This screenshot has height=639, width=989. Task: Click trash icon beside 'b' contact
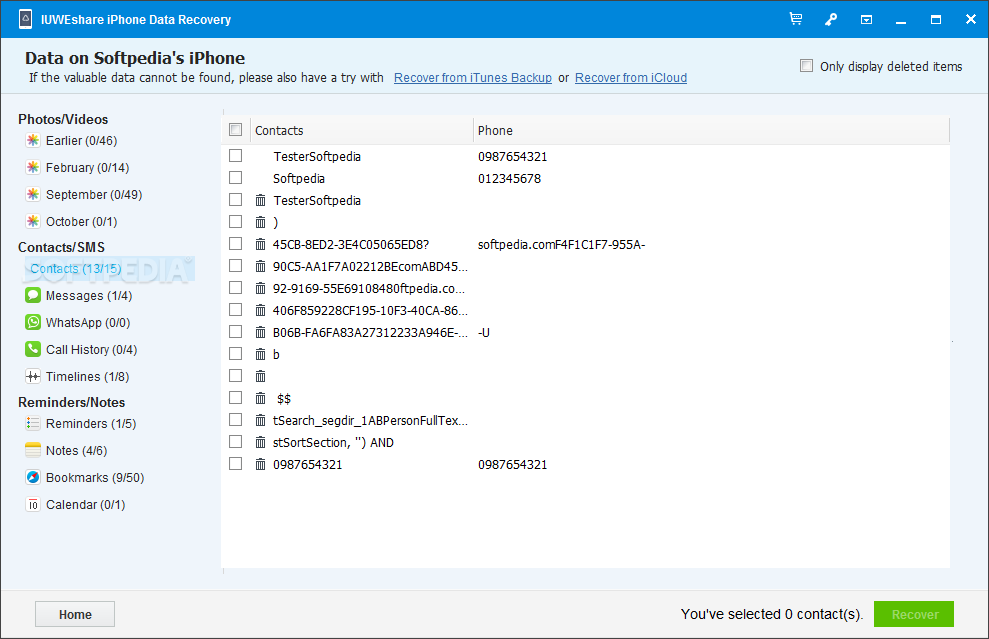tap(260, 355)
